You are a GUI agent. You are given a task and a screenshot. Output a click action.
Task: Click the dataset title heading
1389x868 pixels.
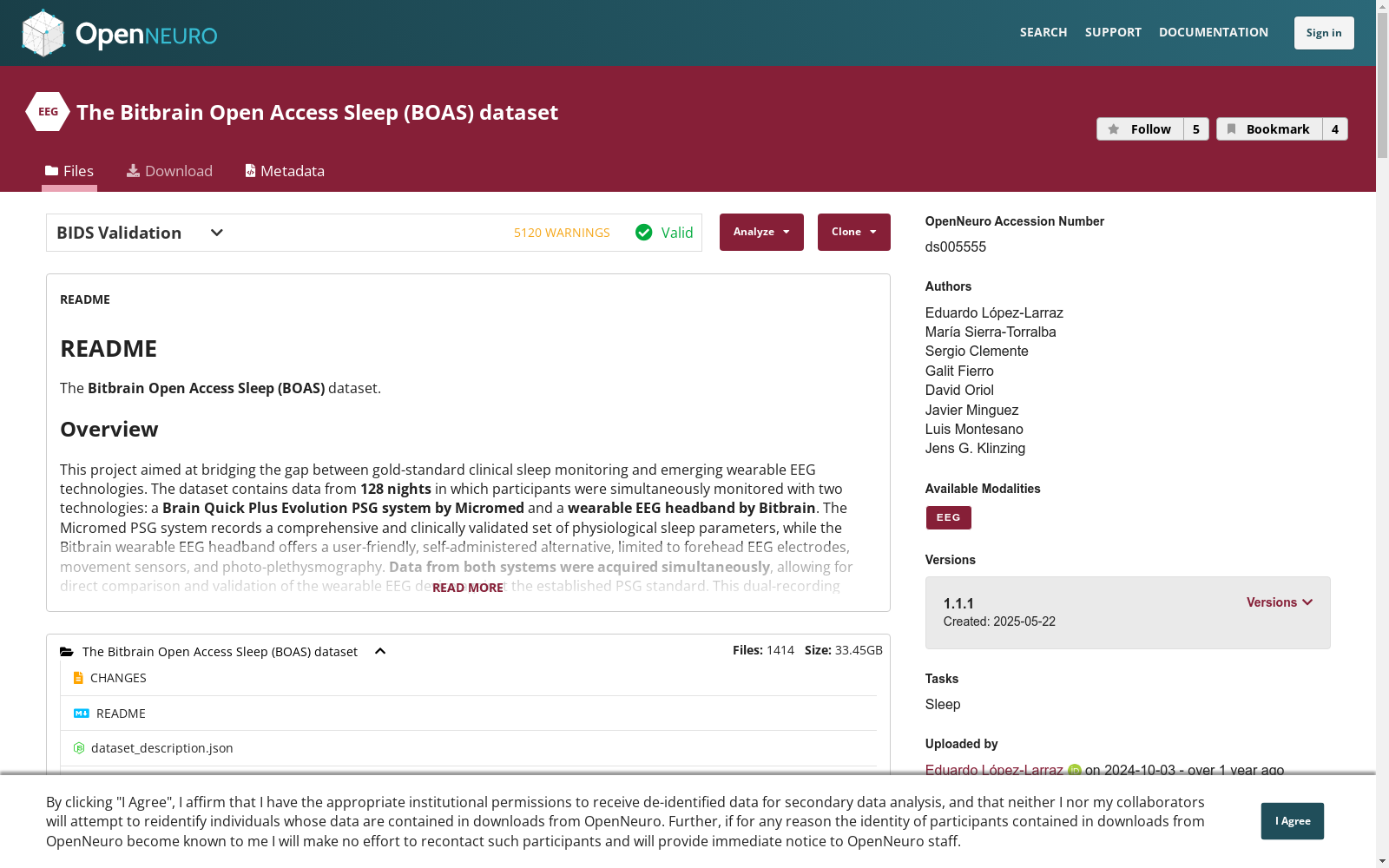click(x=318, y=112)
